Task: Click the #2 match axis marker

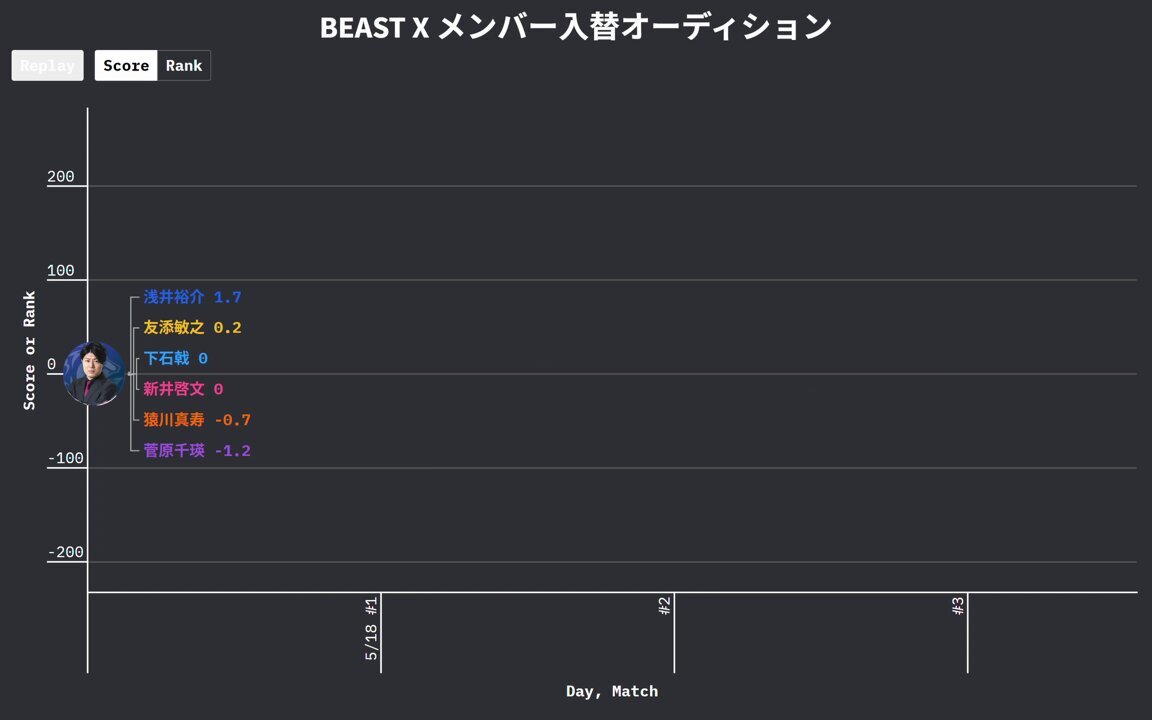Action: (x=665, y=605)
